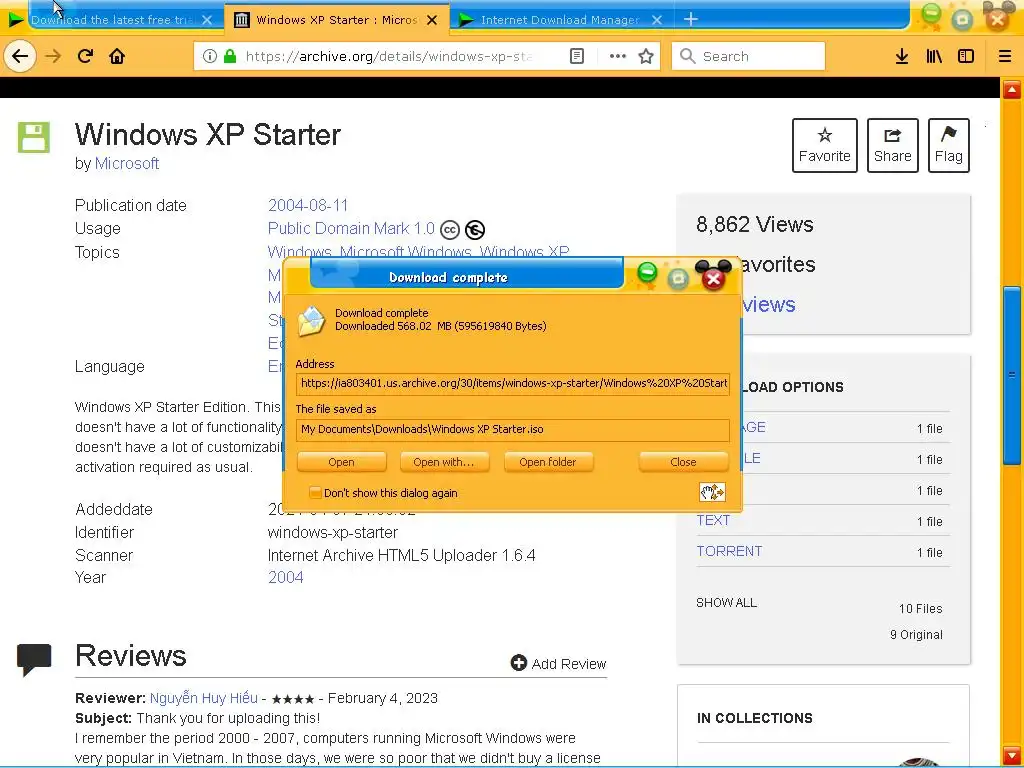Open the 2004 year link
Viewport: 1024px width, 768px height.
click(285, 577)
